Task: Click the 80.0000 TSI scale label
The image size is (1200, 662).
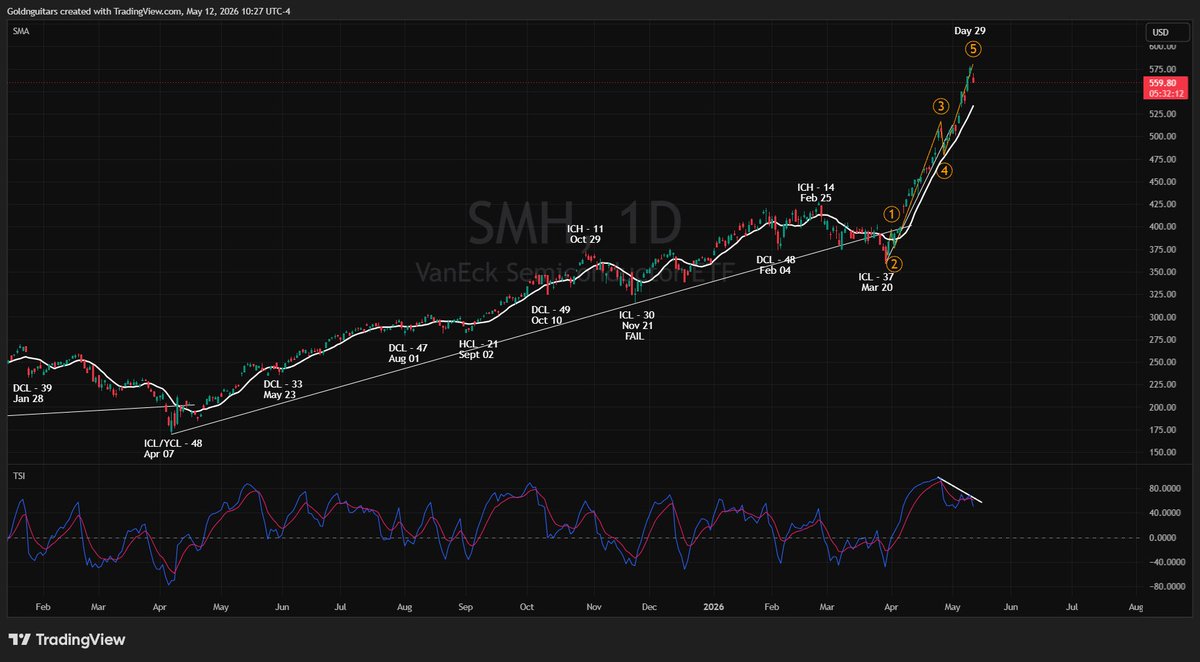Action: pyautogui.click(x=1165, y=489)
